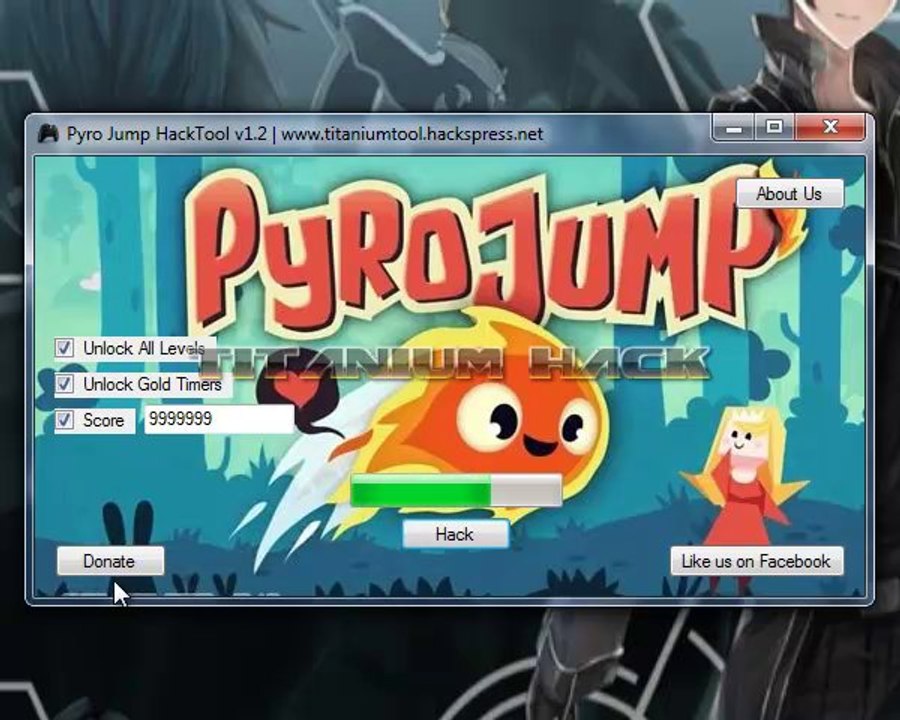Start the hack with the Hack button
This screenshot has height=720, width=900.
(x=455, y=534)
